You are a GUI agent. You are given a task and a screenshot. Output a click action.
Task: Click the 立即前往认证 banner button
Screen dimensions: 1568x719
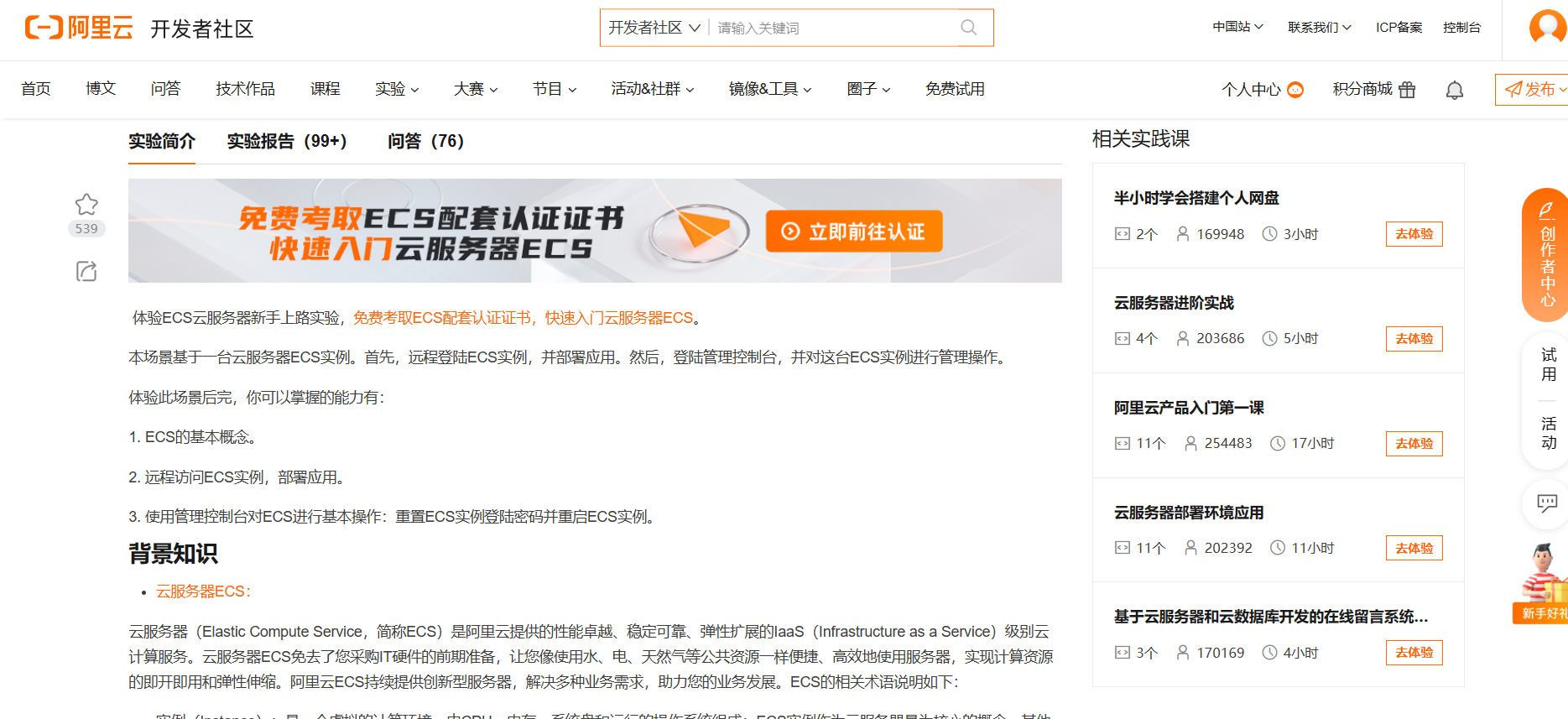tap(854, 231)
